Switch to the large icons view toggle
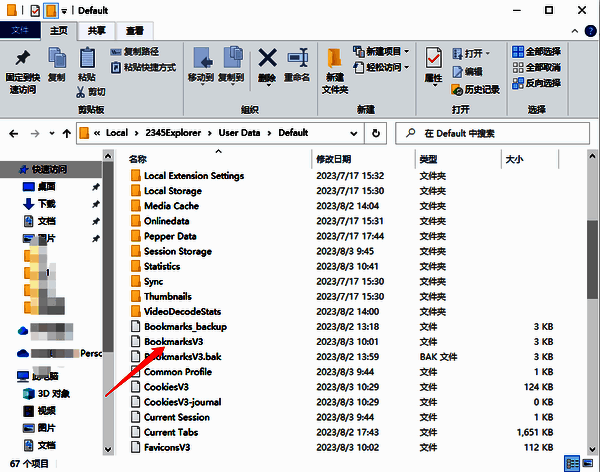600x472 pixels. (x=587, y=463)
